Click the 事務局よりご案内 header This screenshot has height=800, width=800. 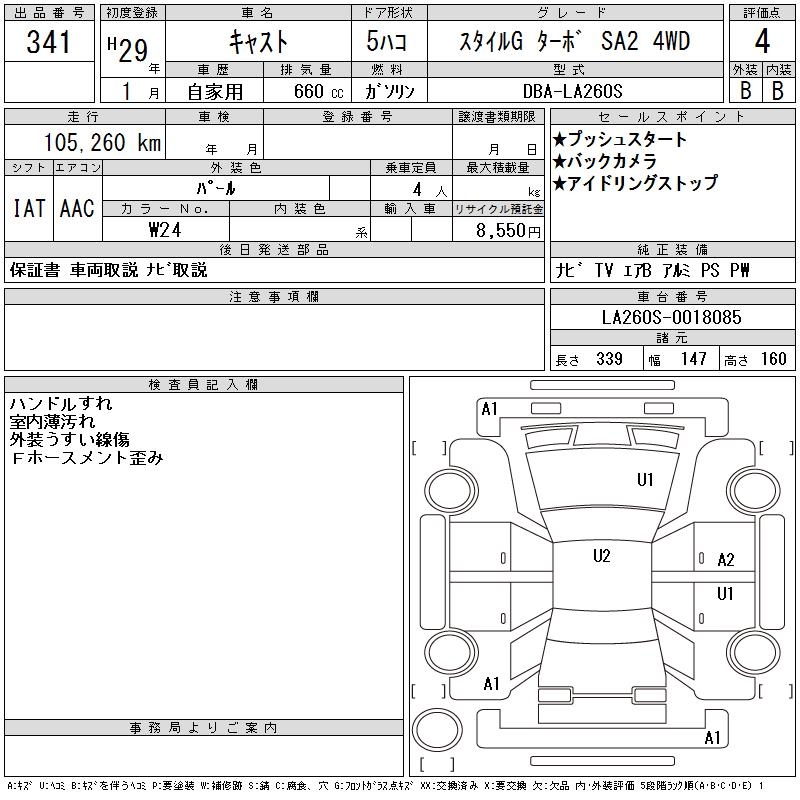(203, 728)
